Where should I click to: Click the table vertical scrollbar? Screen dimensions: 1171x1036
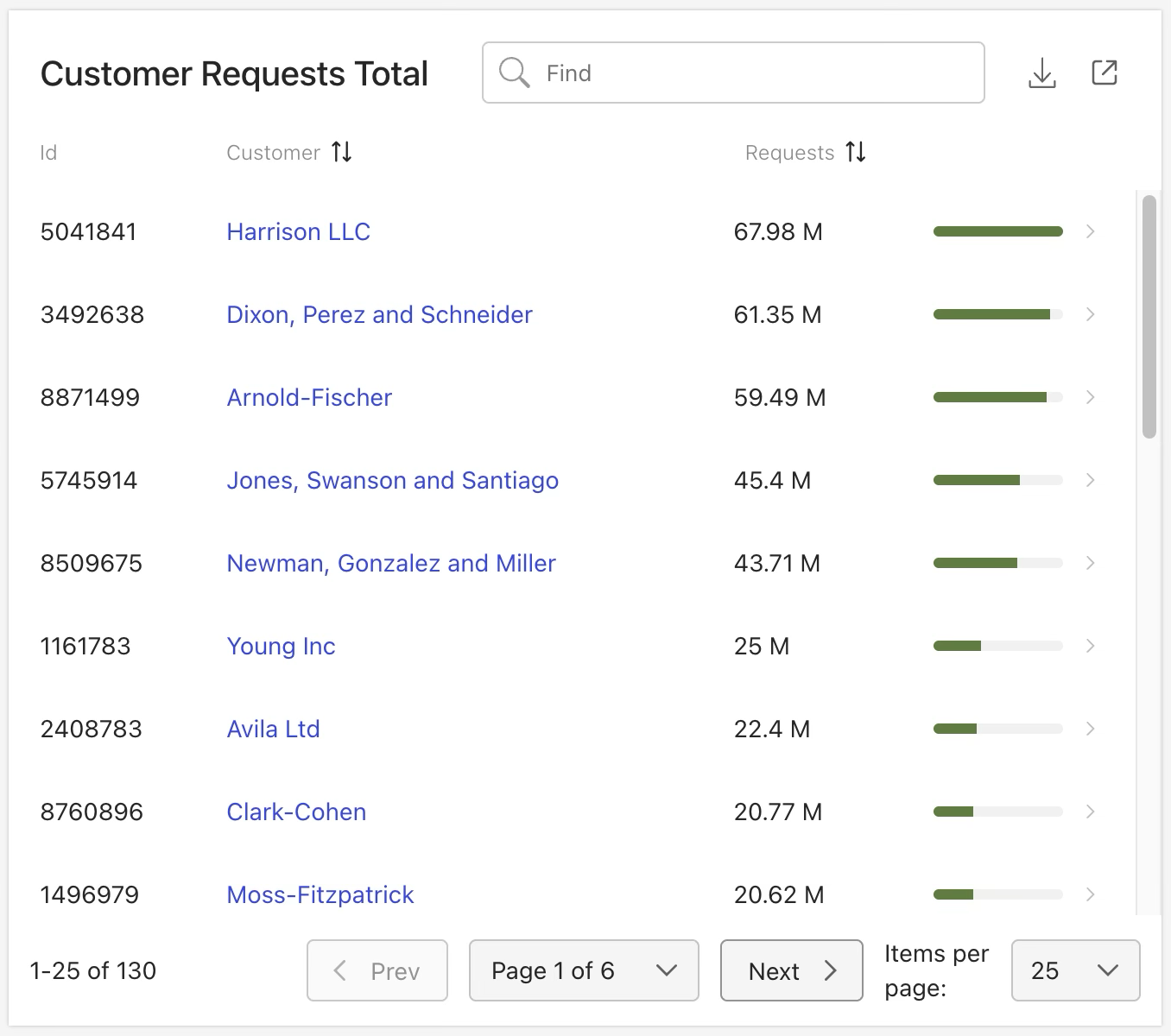1149,317
